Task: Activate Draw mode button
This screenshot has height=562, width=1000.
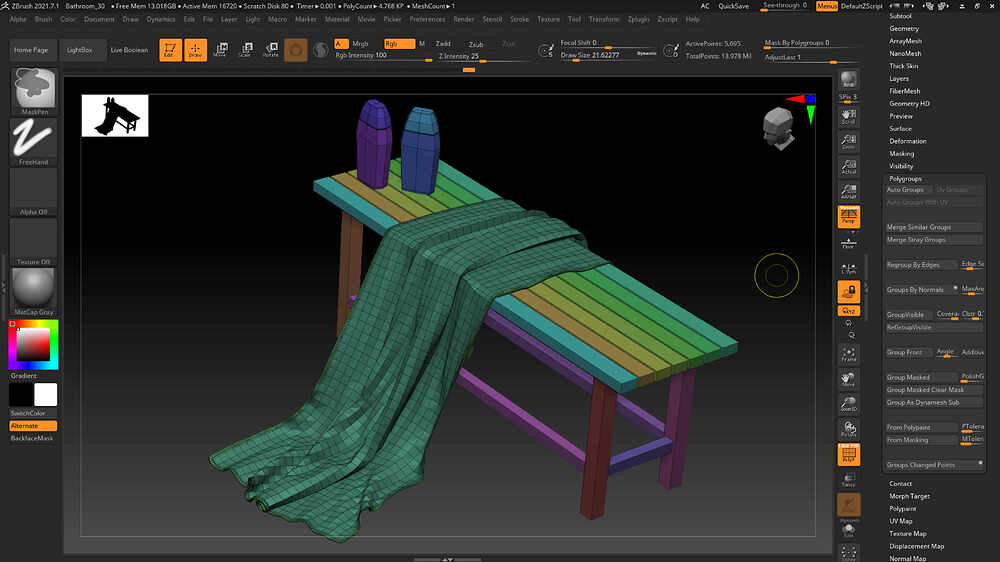Action: [x=196, y=50]
